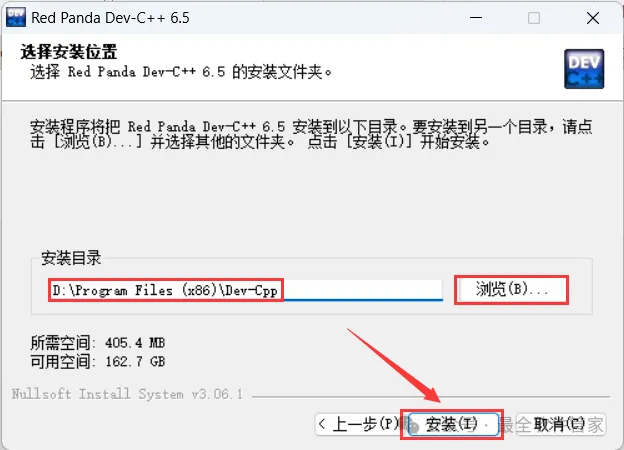Click the greyed-out maximize window button
Viewport: 624px width, 450px height.
(x=534, y=18)
